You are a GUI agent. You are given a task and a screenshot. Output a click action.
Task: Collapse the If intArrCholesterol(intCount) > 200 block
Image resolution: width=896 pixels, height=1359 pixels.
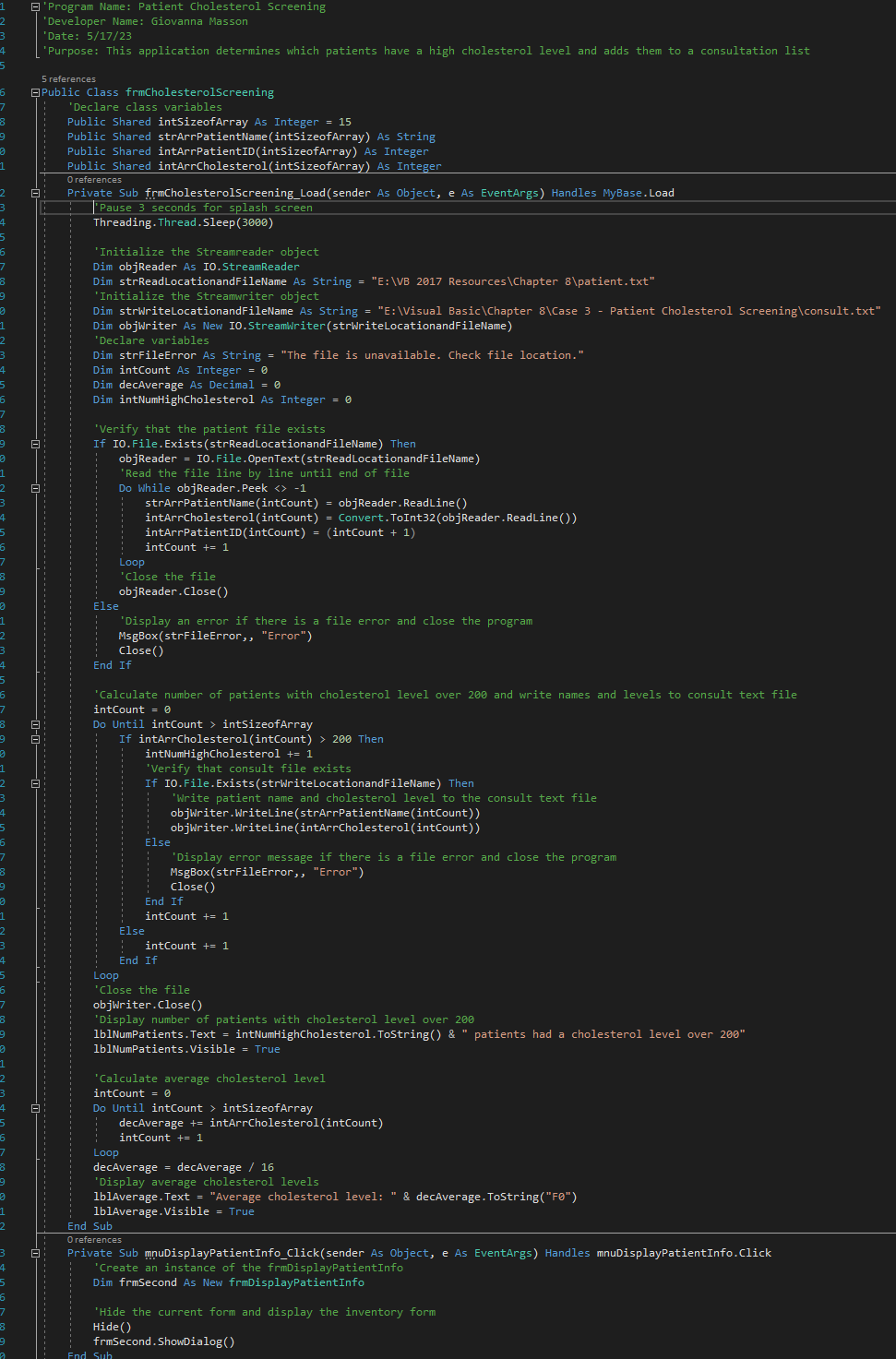tap(35, 739)
